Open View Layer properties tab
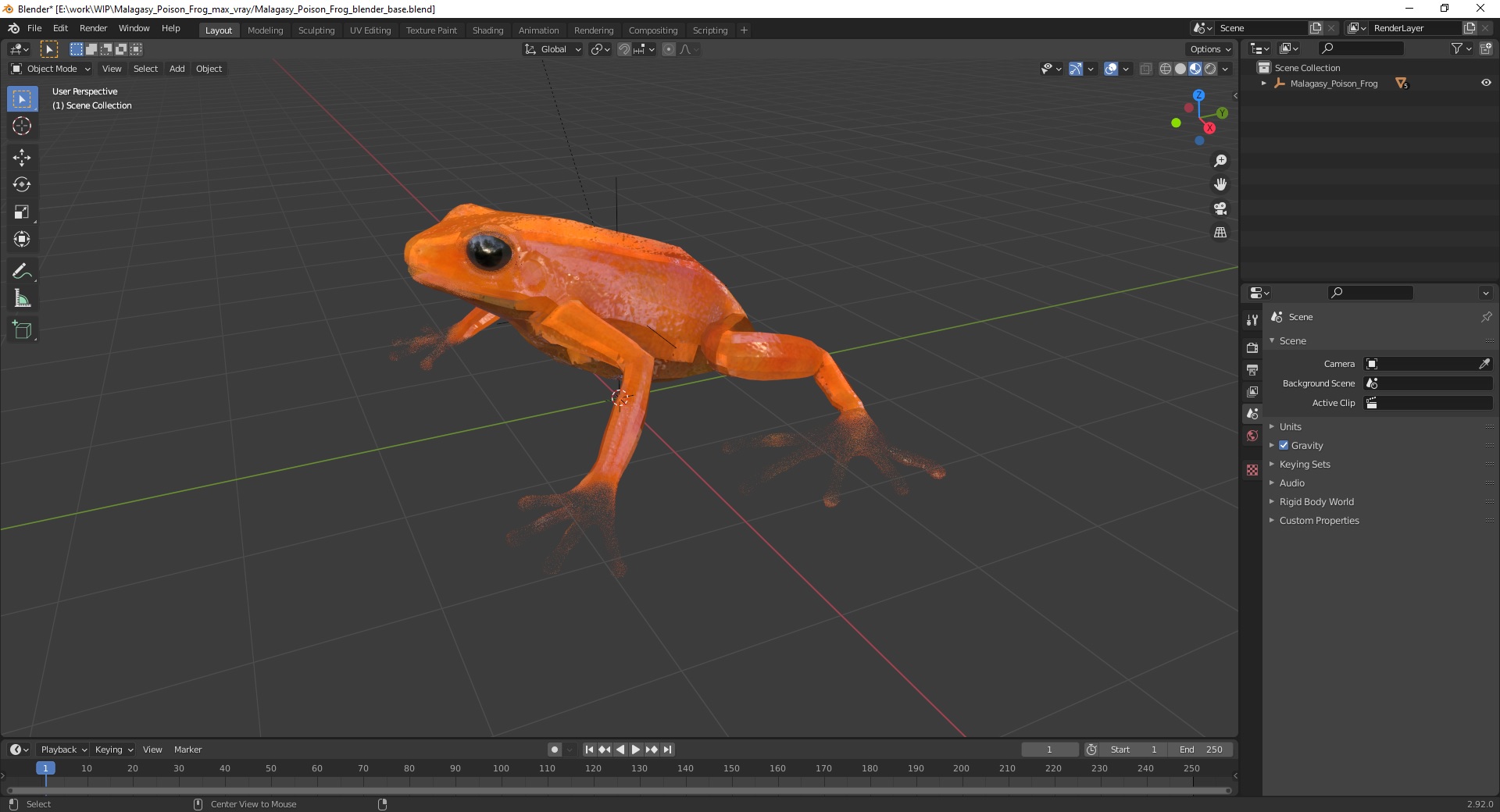The height and width of the screenshot is (812, 1500). pyautogui.click(x=1252, y=391)
